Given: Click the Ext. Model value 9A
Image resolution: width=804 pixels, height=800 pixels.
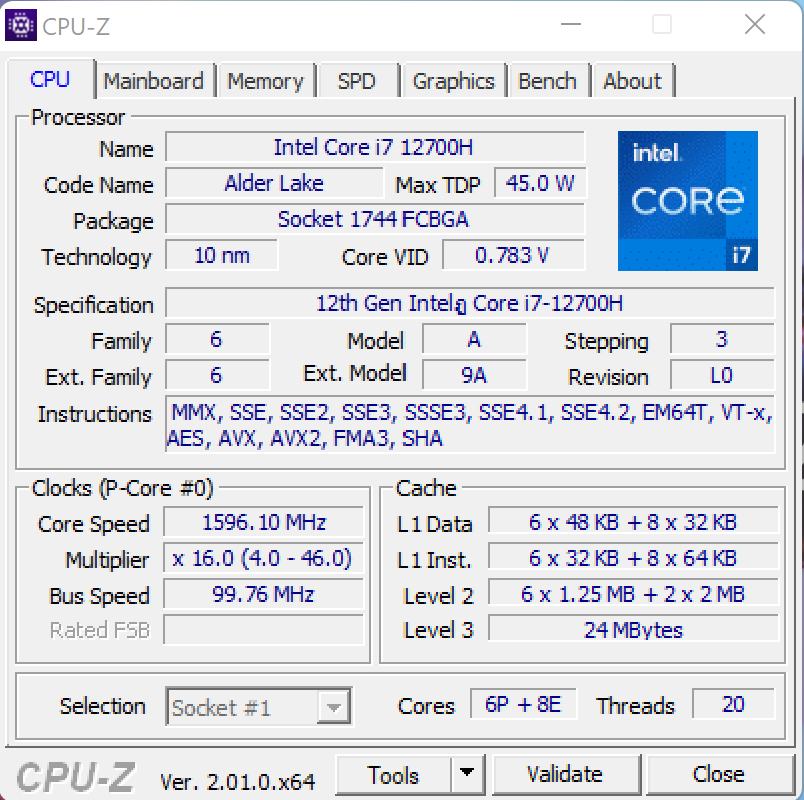Looking at the screenshot, I should pyautogui.click(x=474, y=375).
